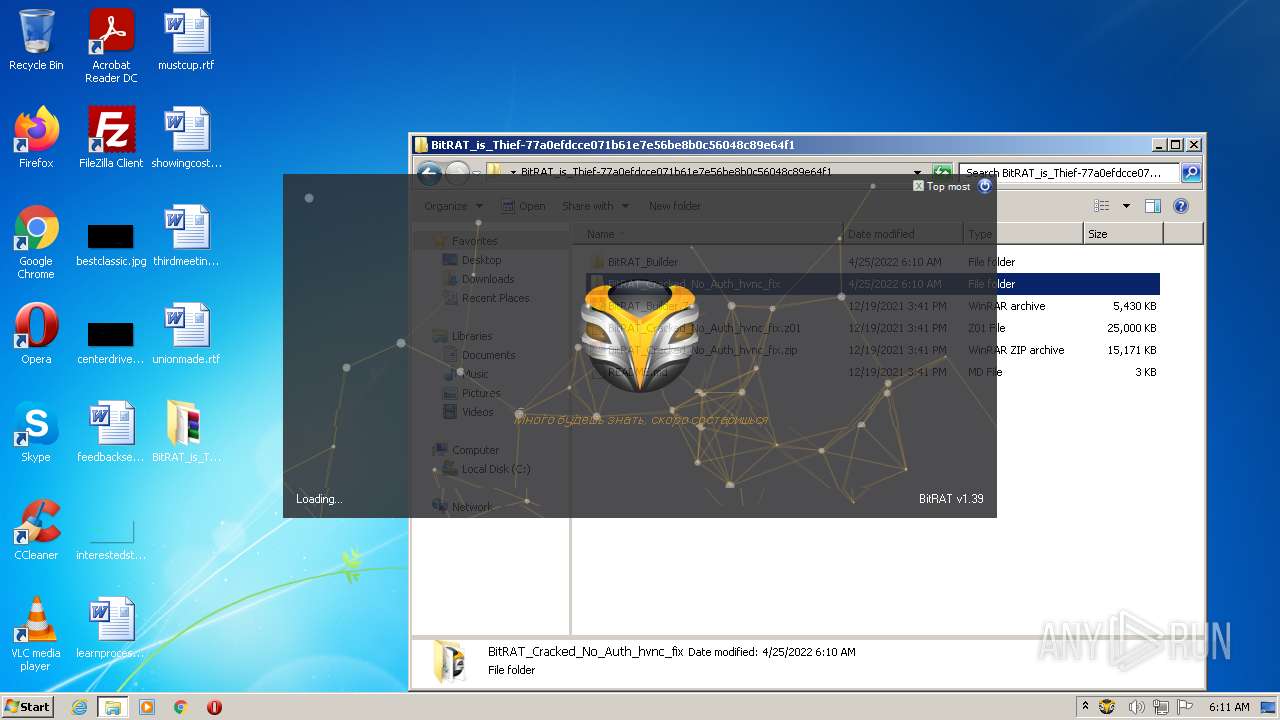Click the 3 KB size cell
The image size is (1280, 720).
(1146, 372)
